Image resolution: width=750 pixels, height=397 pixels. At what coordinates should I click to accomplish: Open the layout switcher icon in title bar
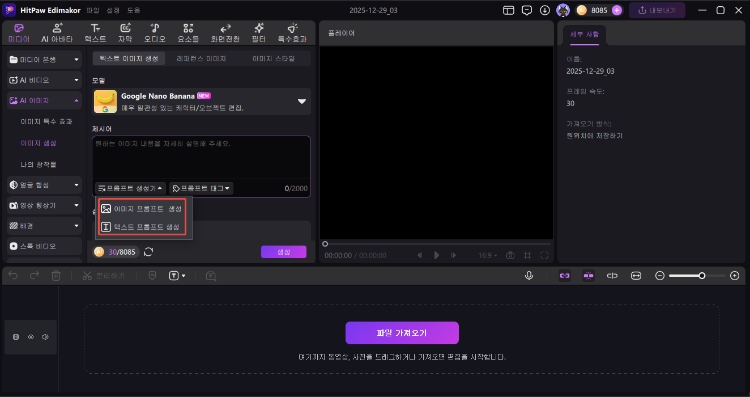click(508, 10)
